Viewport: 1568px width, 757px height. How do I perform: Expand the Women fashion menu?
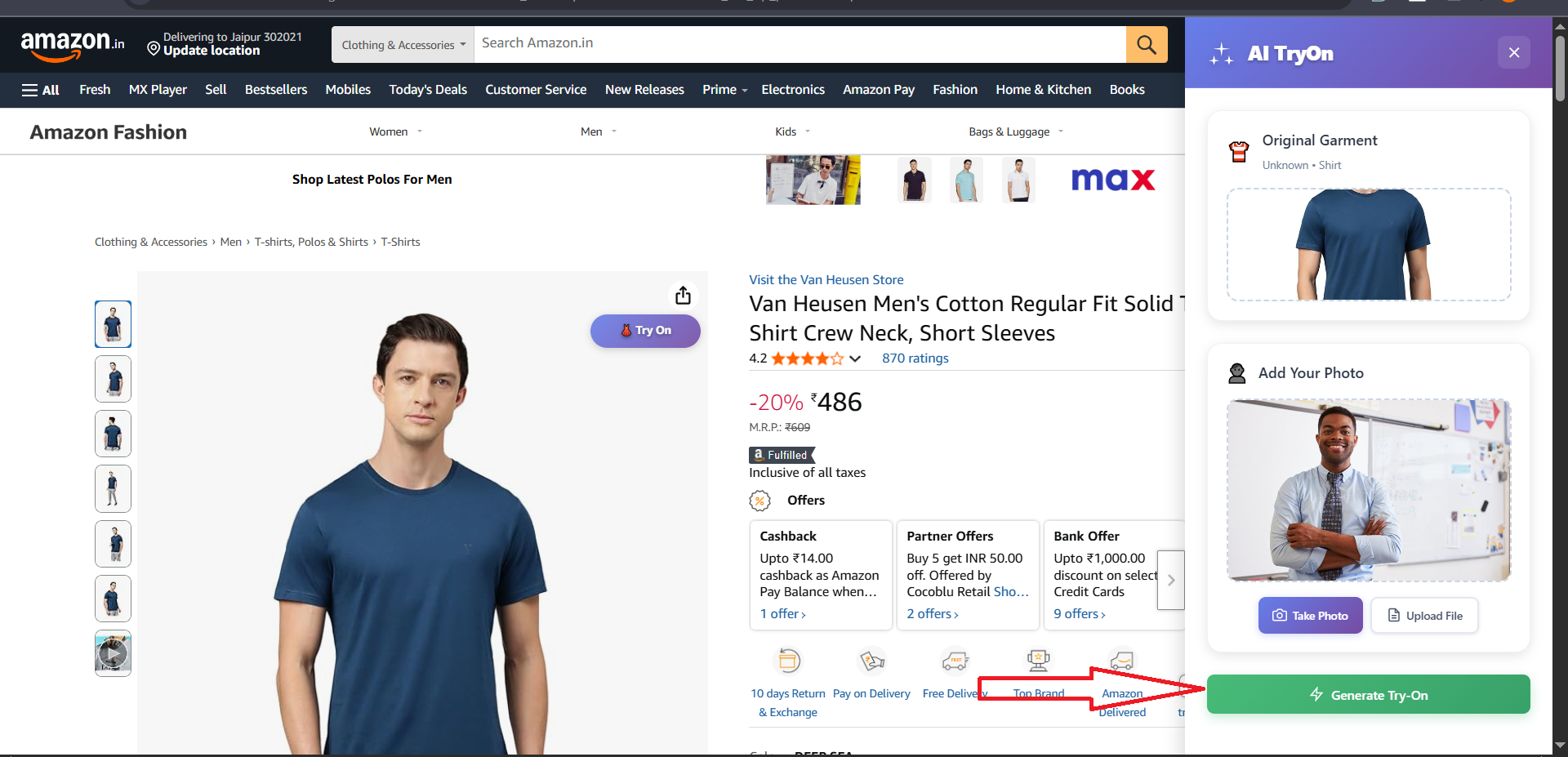(395, 131)
